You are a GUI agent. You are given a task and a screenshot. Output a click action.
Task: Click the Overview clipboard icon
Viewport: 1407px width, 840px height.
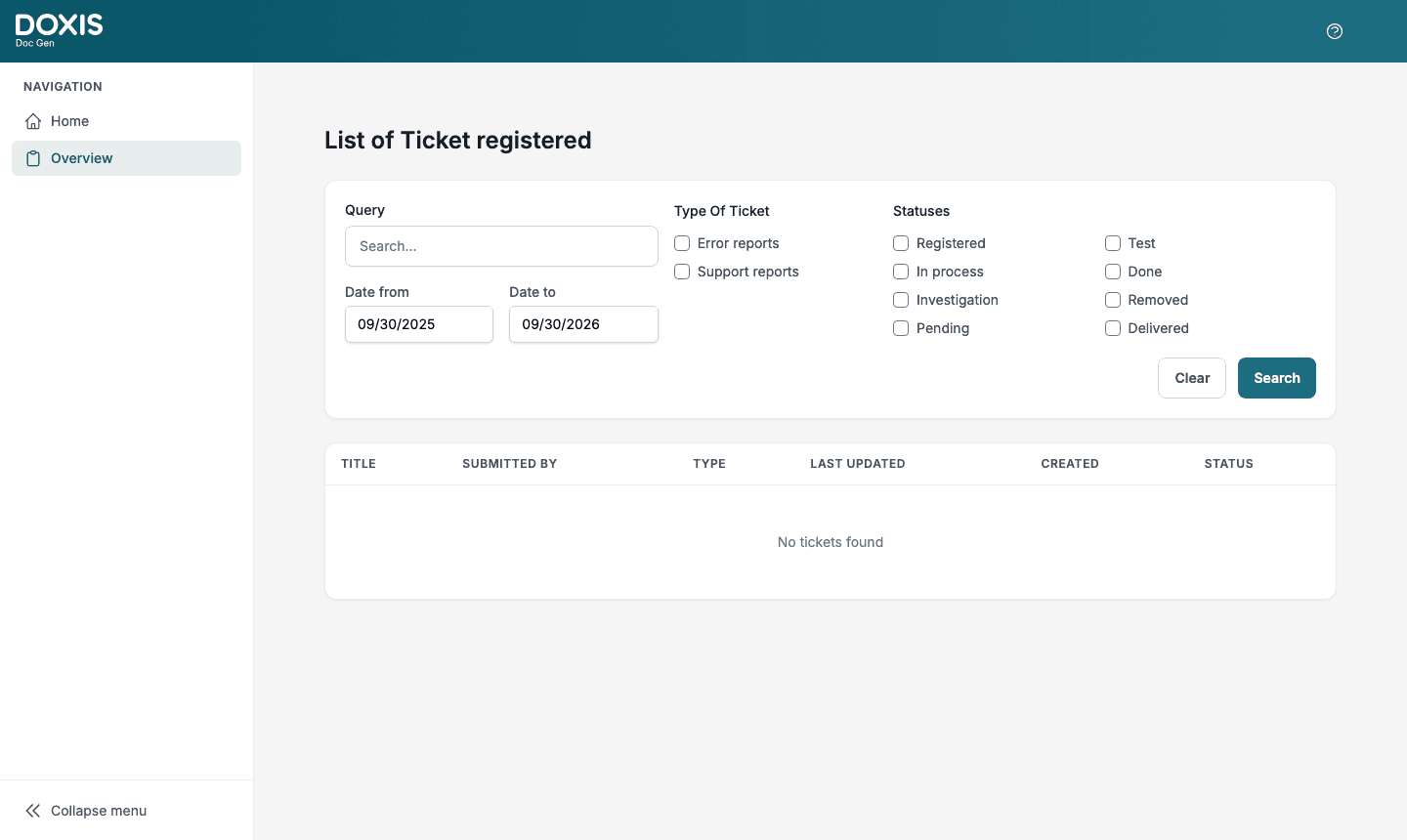pyautogui.click(x=33, y=158)
